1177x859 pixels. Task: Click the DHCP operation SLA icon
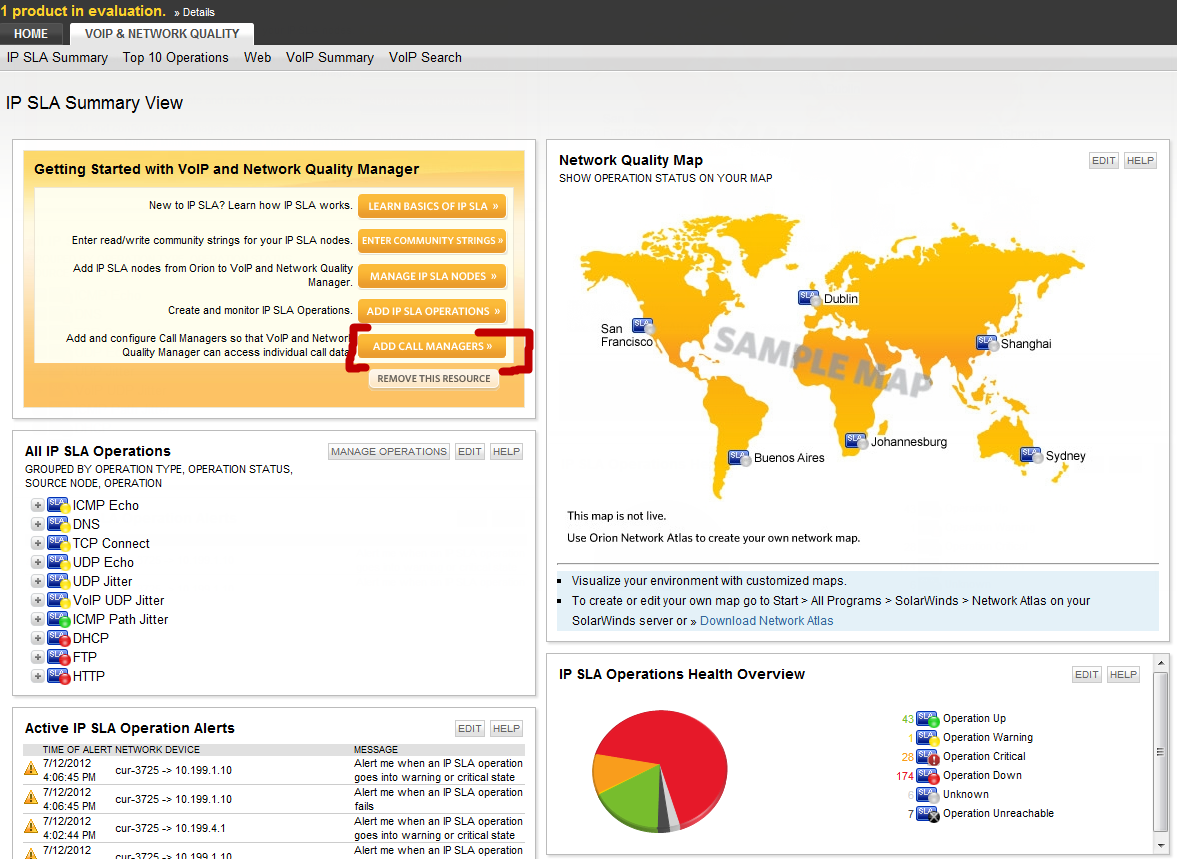(58, 638)
